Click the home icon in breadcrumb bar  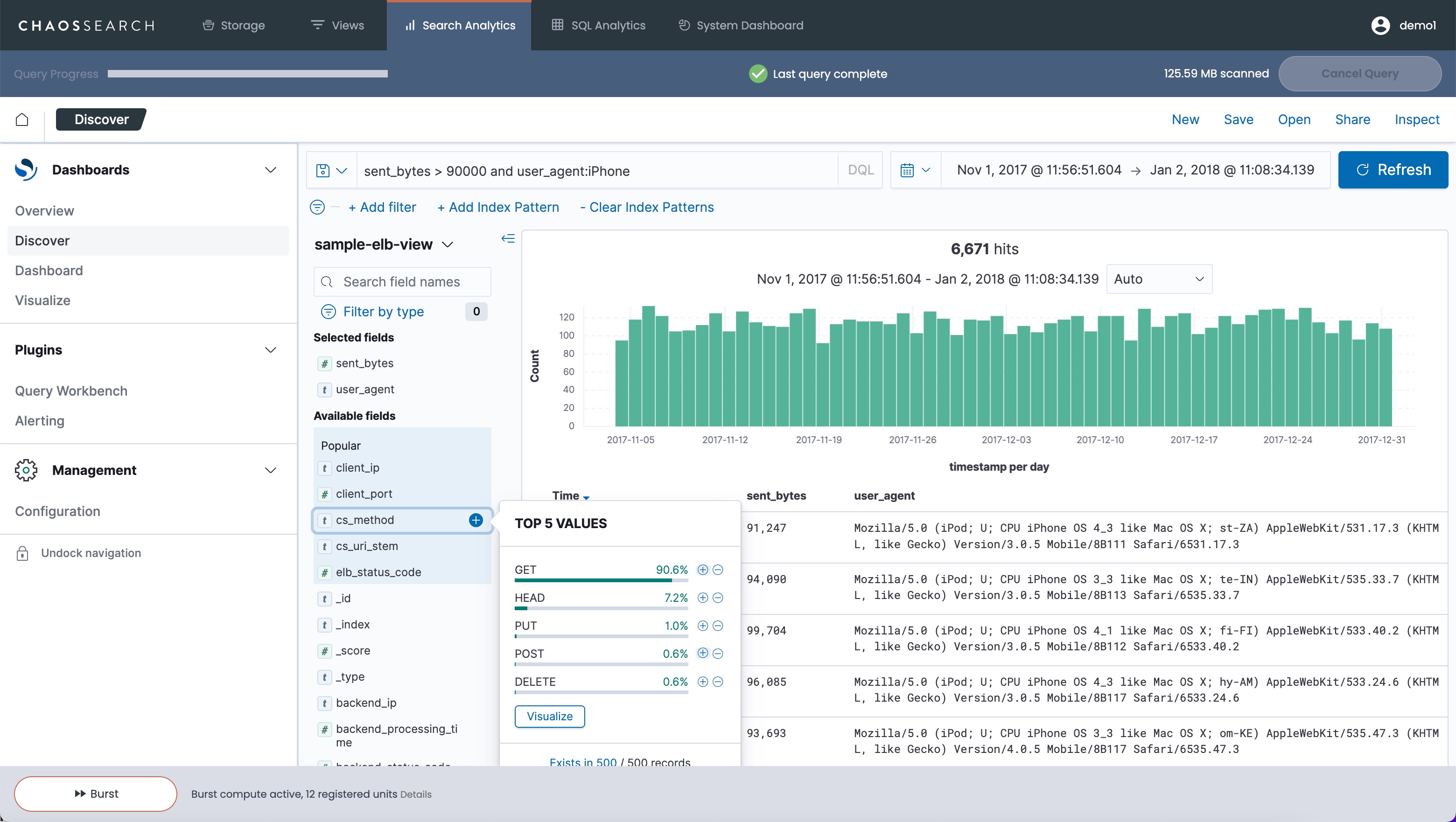22,119
